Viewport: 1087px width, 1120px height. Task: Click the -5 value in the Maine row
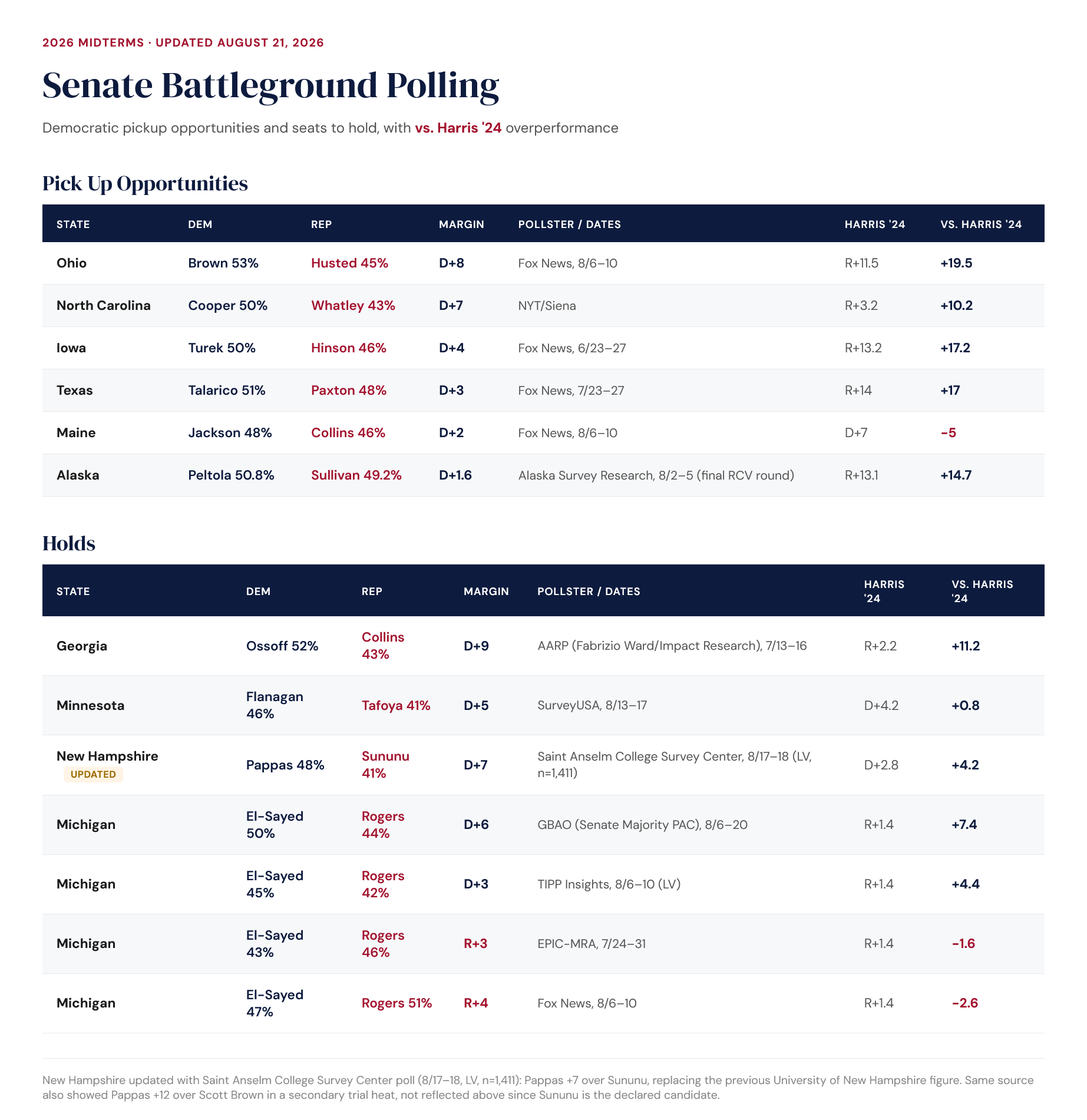(948, 432)
